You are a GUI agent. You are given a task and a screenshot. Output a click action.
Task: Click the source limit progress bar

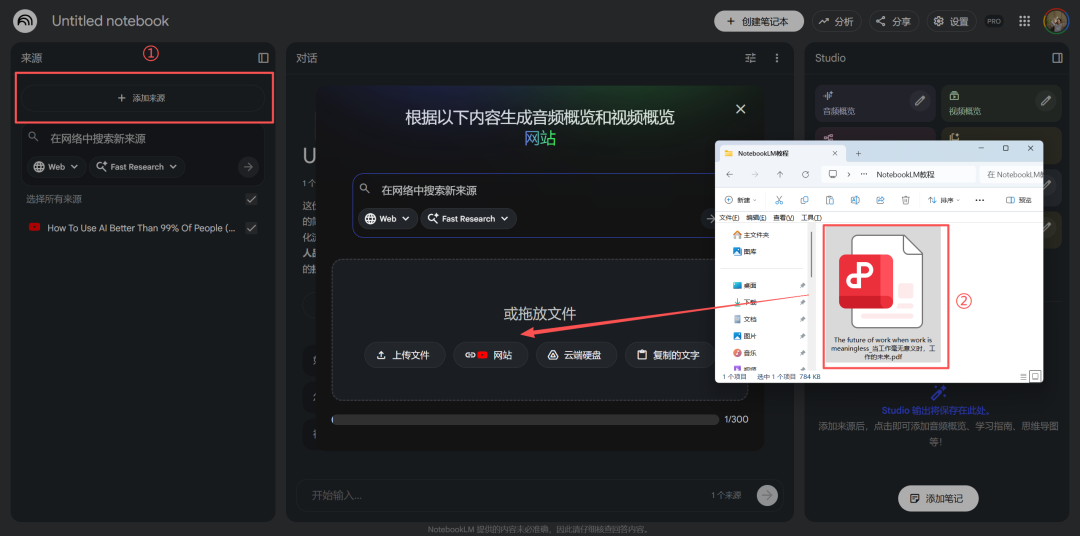point(526,419)
